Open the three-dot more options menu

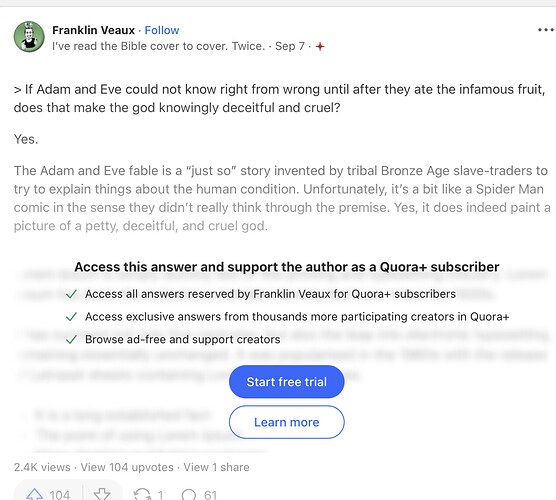[x=546, y=30]
